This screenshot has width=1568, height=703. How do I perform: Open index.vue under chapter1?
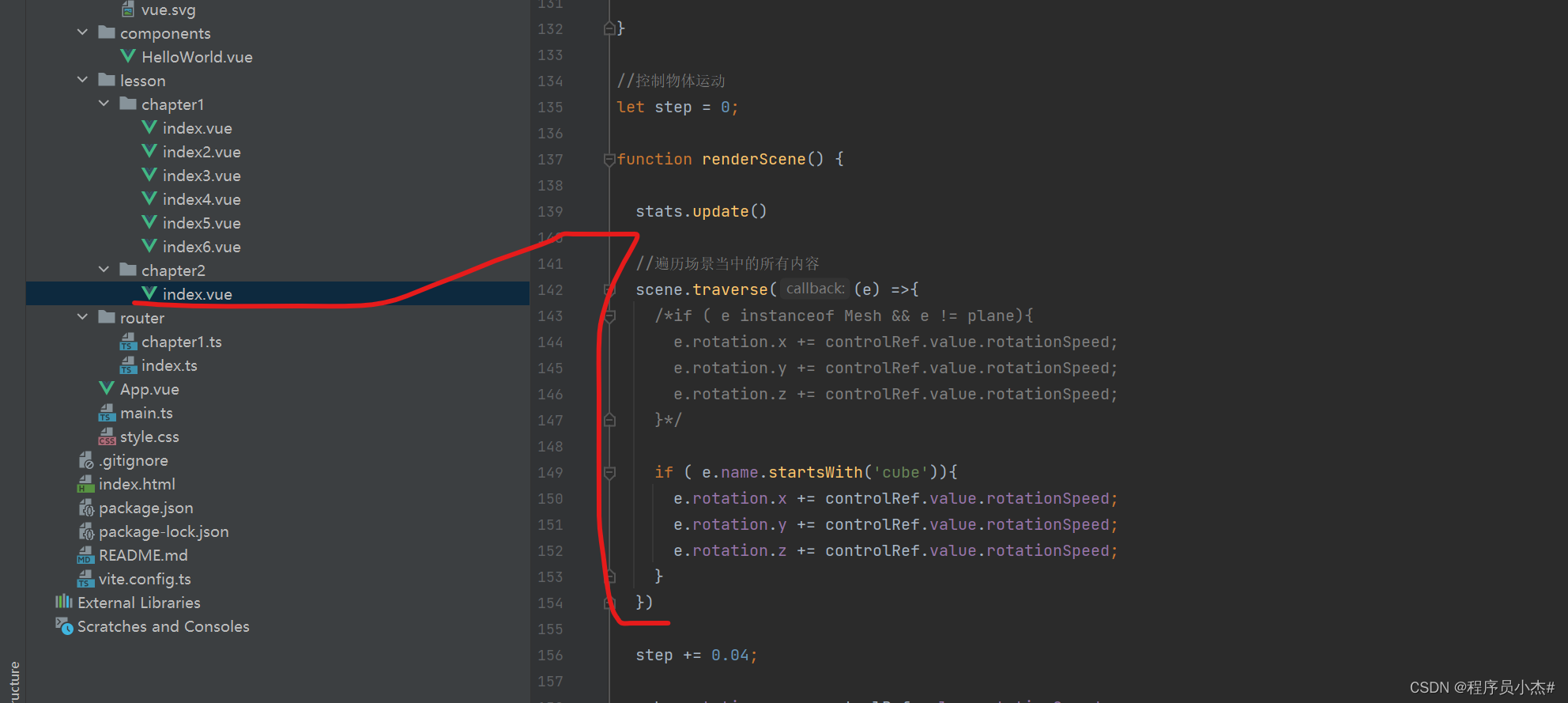198,128
